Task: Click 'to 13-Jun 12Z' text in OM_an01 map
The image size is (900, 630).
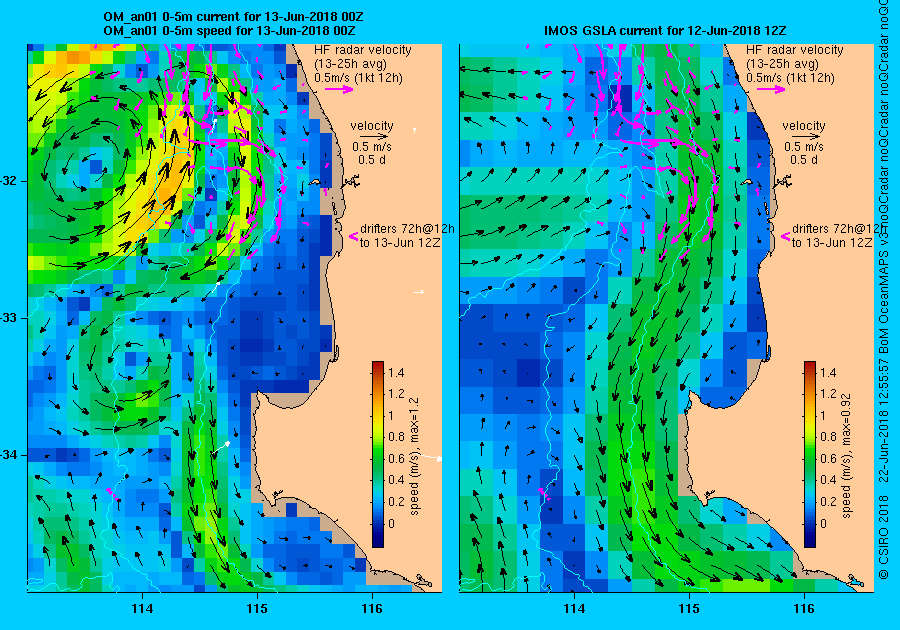Action: [x=400, y=243]
